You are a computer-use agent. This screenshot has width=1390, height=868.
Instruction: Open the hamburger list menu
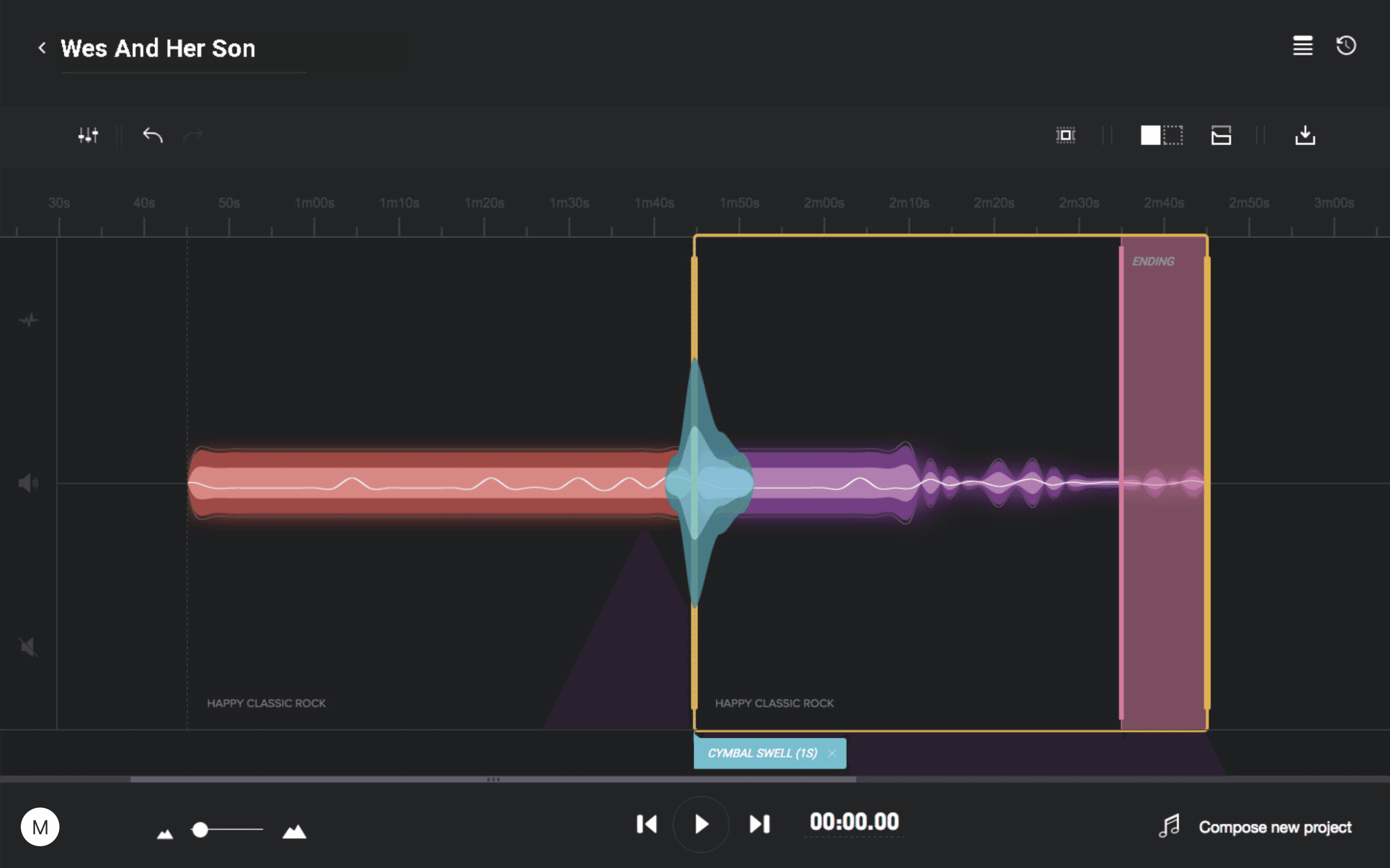pyautogui.click(x=1302, y=46)
